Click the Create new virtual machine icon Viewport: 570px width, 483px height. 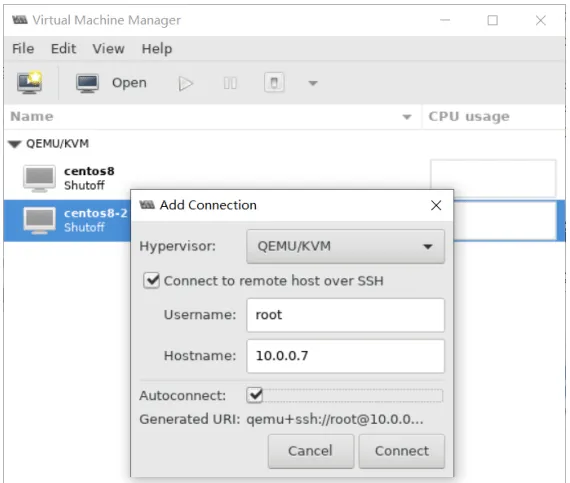click(29, 82)
